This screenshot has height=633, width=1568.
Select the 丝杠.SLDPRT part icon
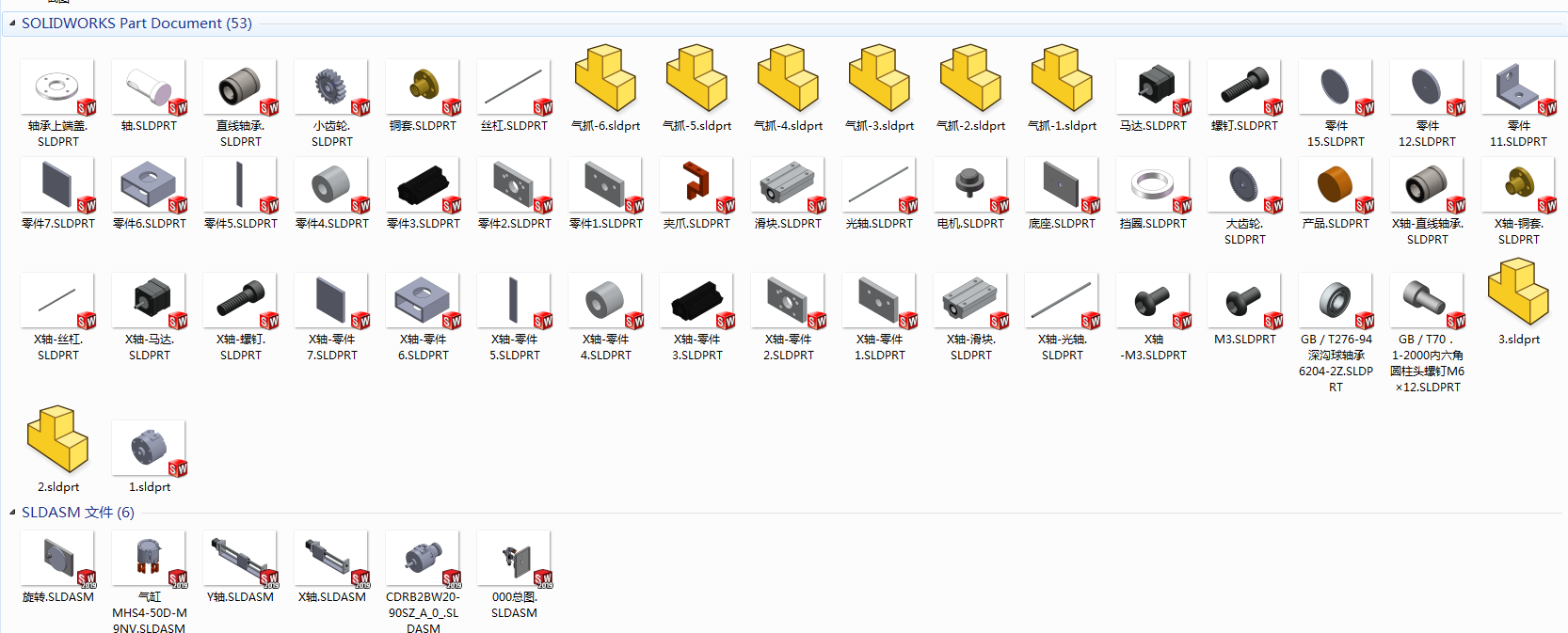coord(515,87)
